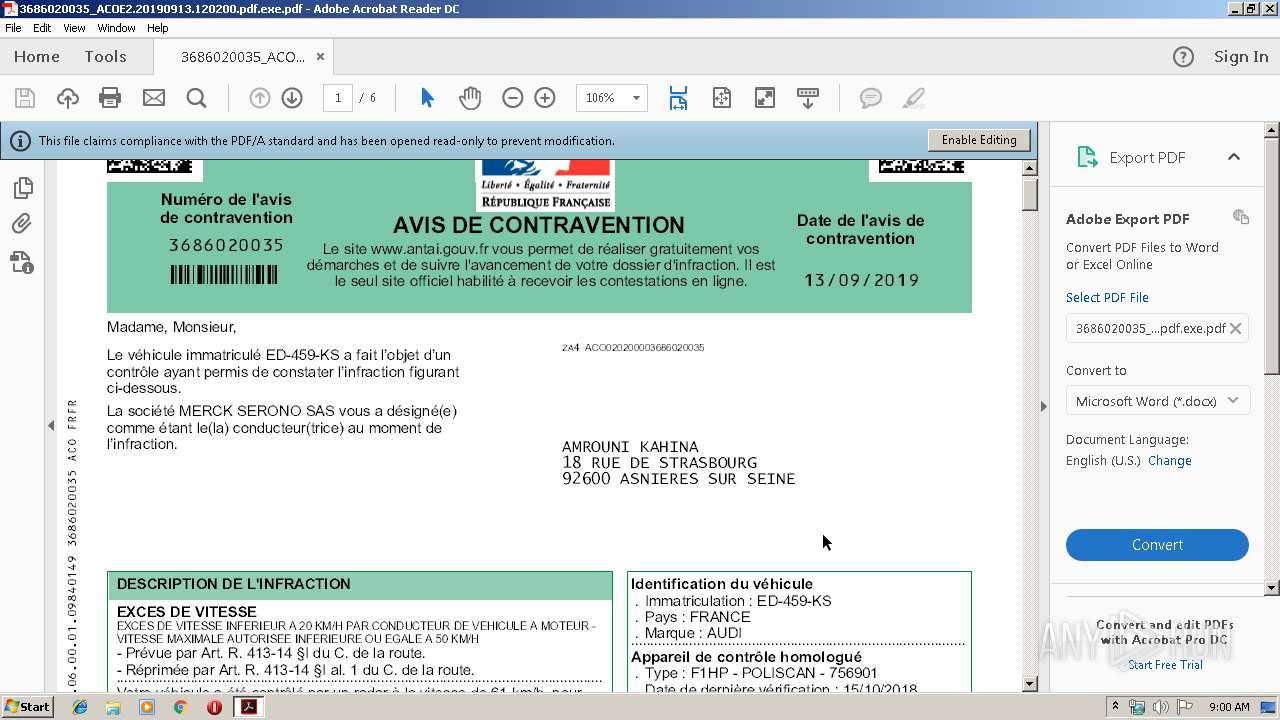Screen dimensions: 1280x720
Task: Open the taskbar file explorer folder
Action: click(113, 707)
